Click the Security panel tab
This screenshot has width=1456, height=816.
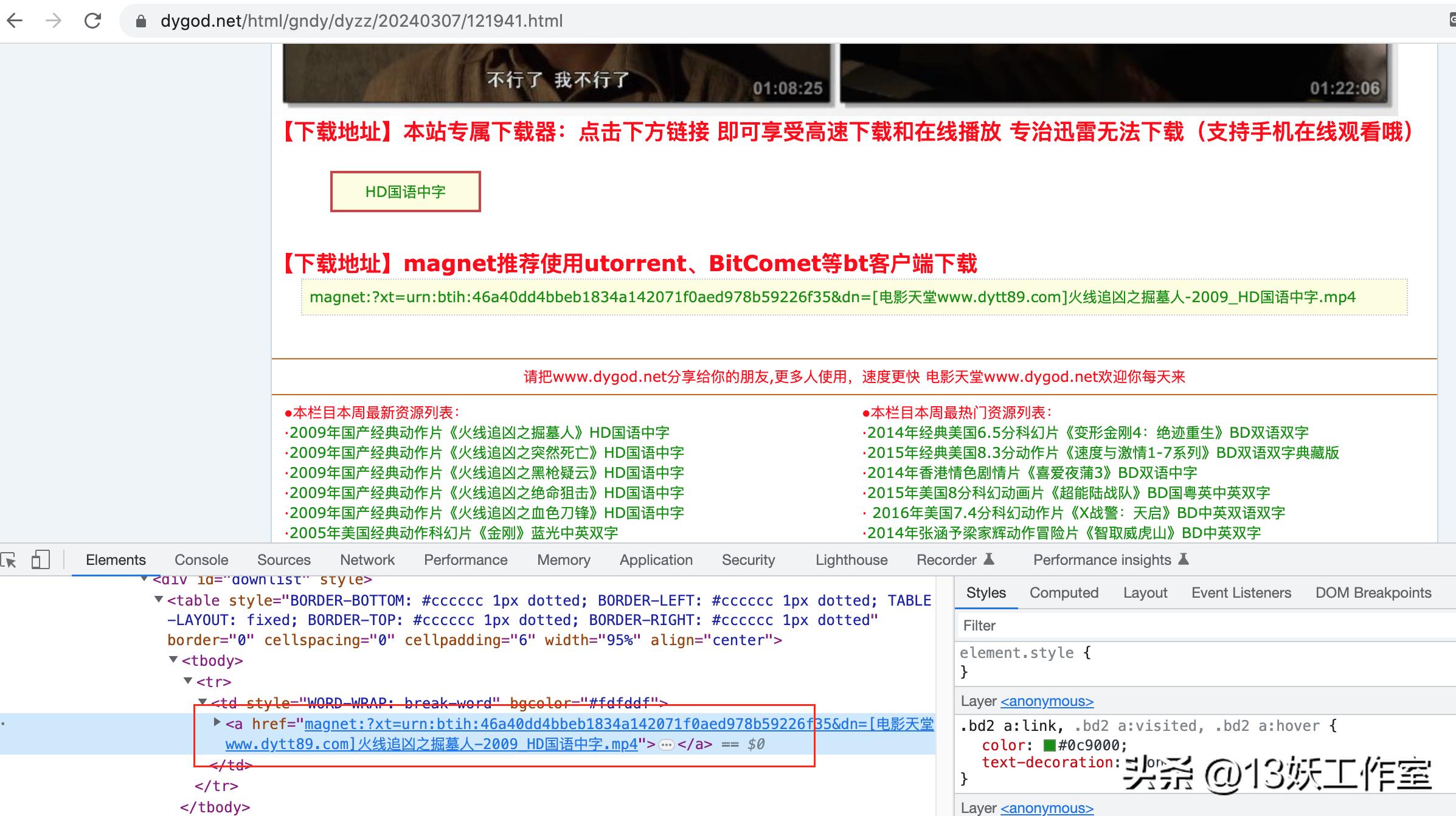(x=748, y=558)
